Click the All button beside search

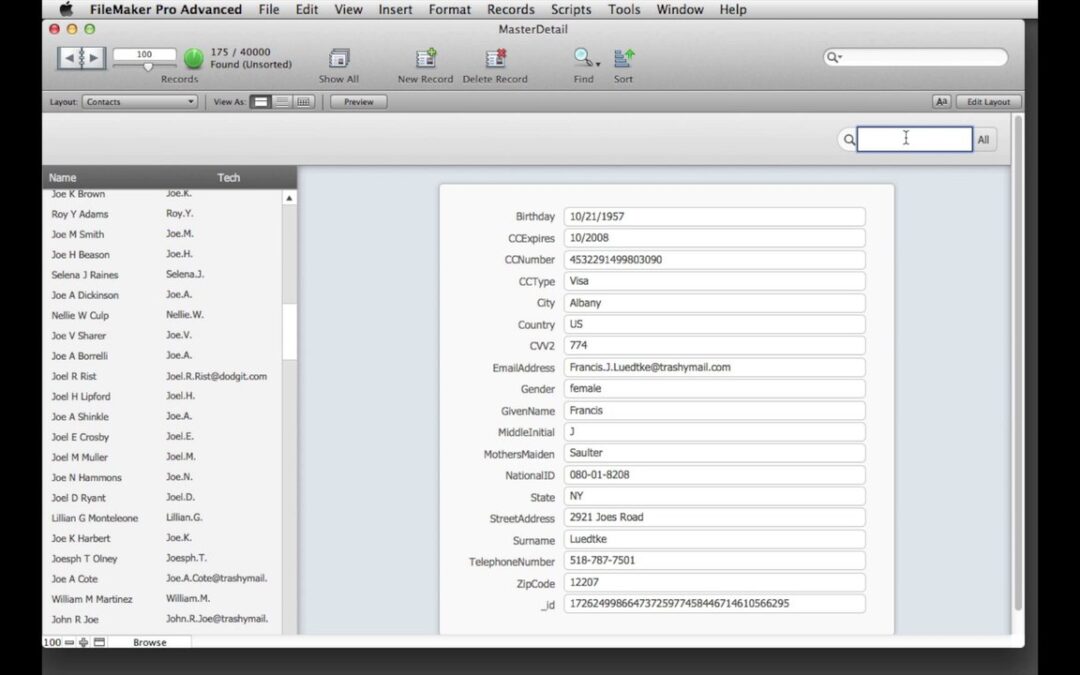pyautogui.click(x=984, y=140)
